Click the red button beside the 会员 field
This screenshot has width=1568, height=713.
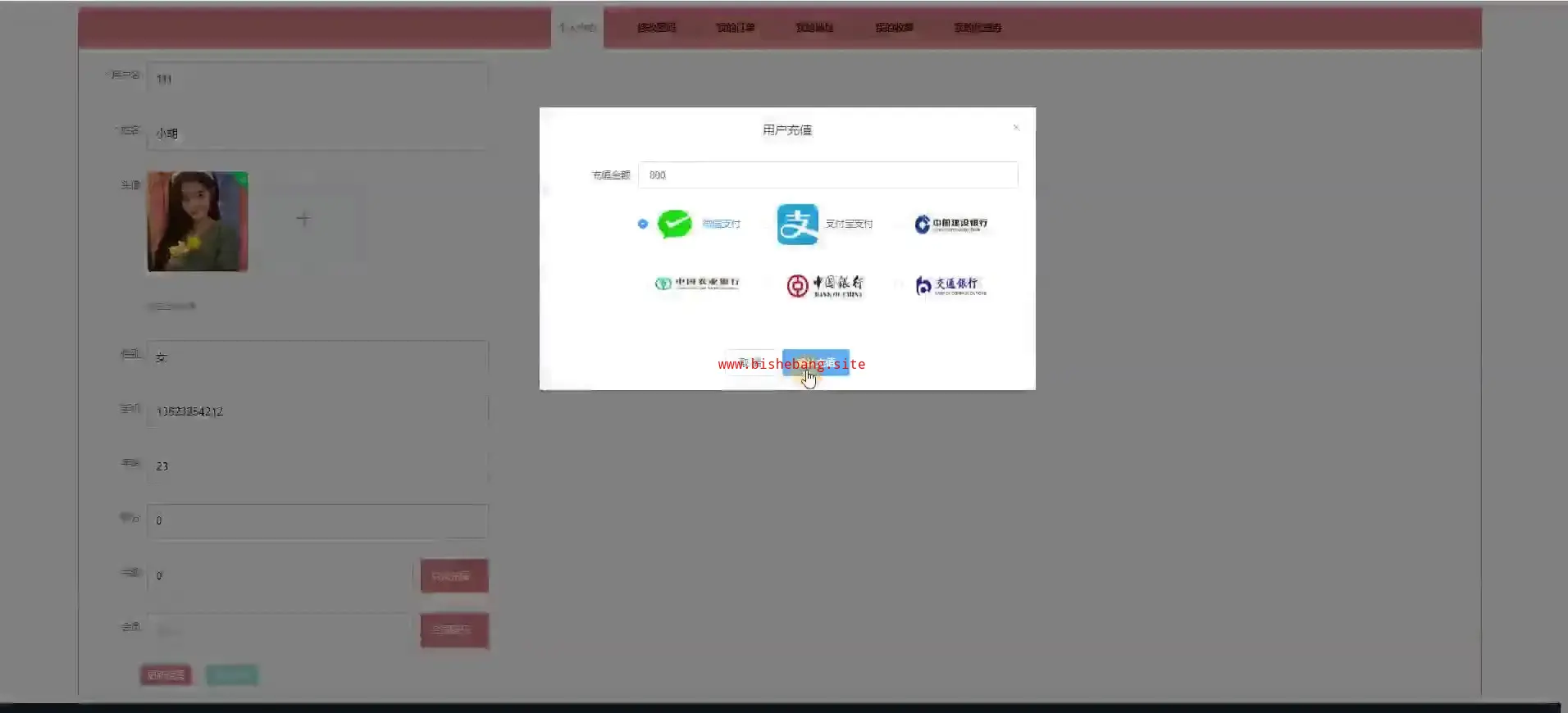point(454,630)
